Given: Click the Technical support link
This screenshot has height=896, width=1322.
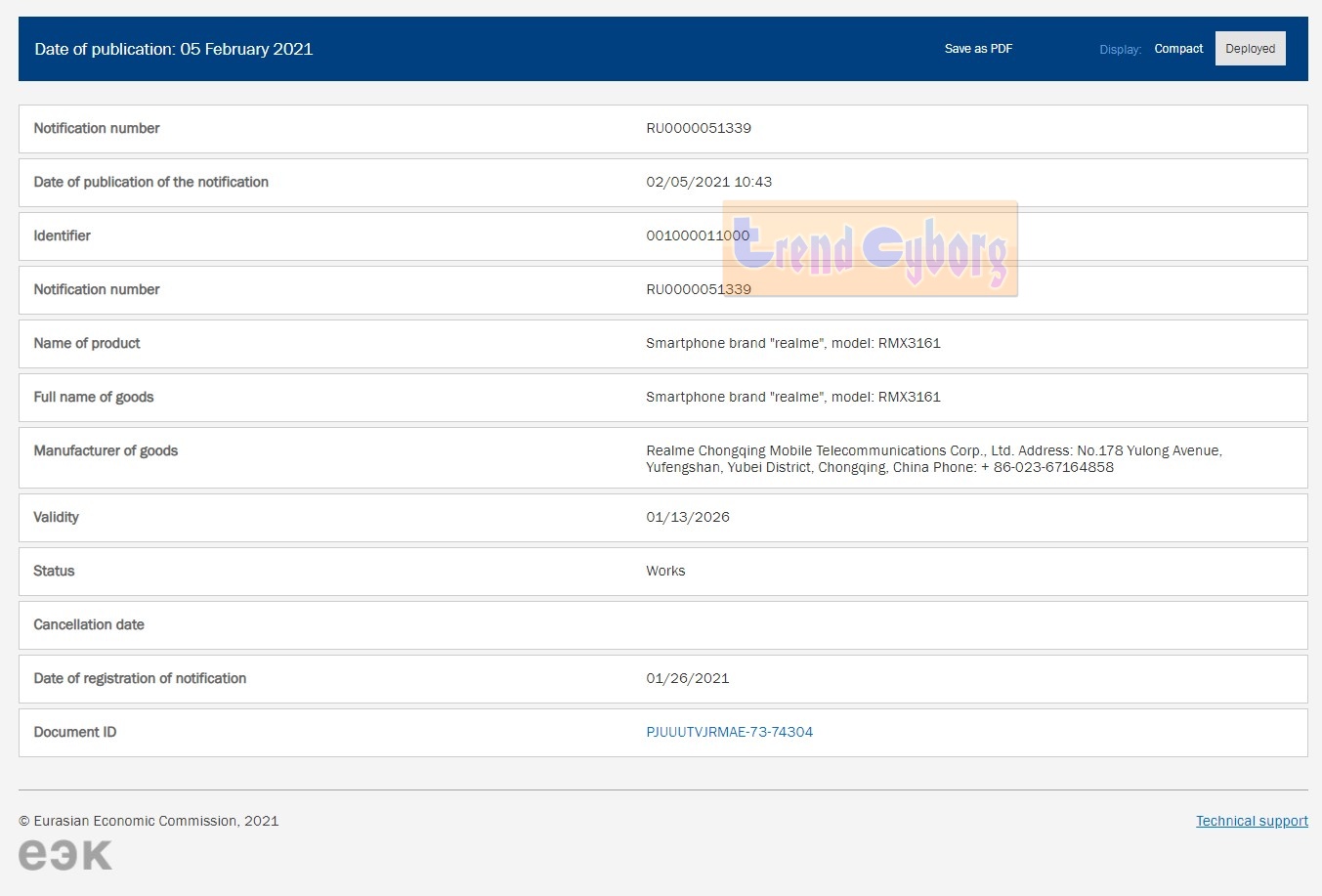Looking at the screenshot, I should click(1252, 821).
